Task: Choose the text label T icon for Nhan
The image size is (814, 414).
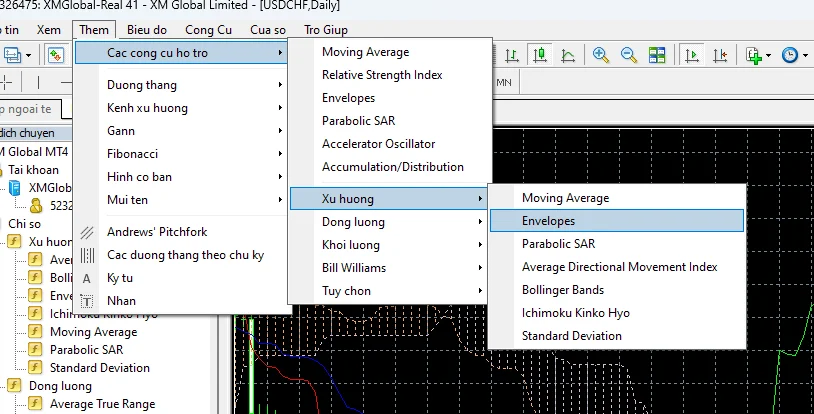Action: point(87,301)
